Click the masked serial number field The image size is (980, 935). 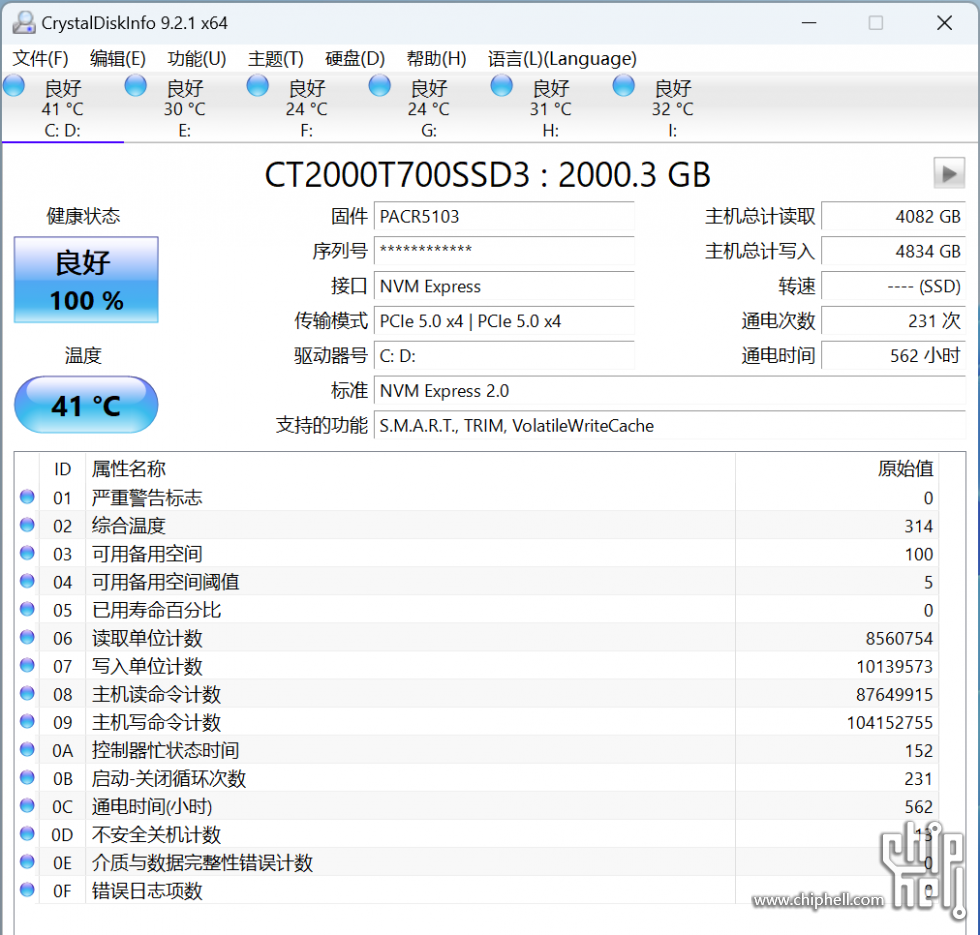504,251
